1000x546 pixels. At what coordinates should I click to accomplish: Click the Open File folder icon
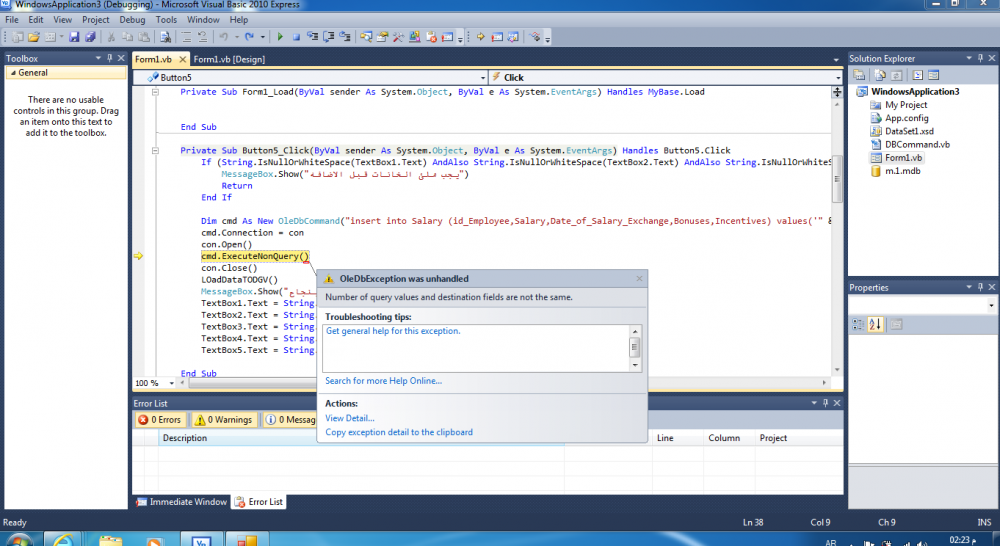34,38
